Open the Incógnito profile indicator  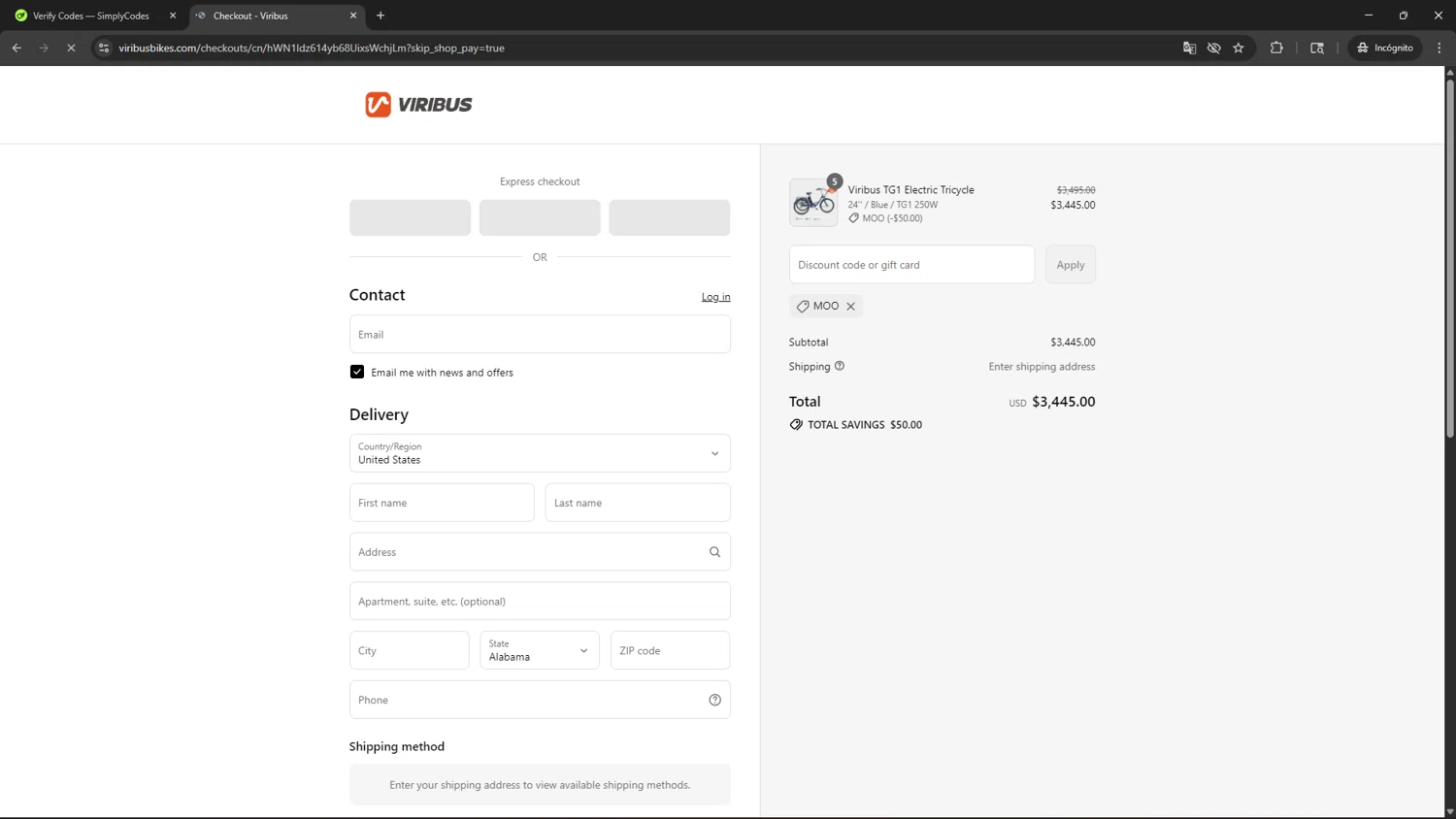(1385, 48)
